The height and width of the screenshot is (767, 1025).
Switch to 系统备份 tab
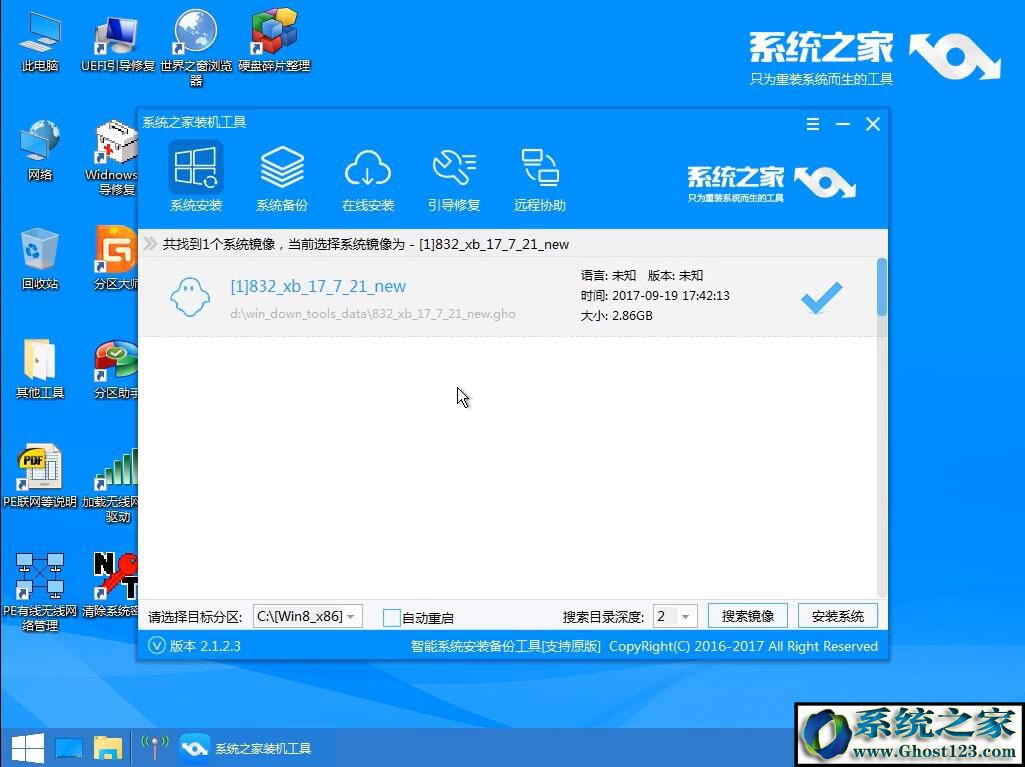click(282, 178)
